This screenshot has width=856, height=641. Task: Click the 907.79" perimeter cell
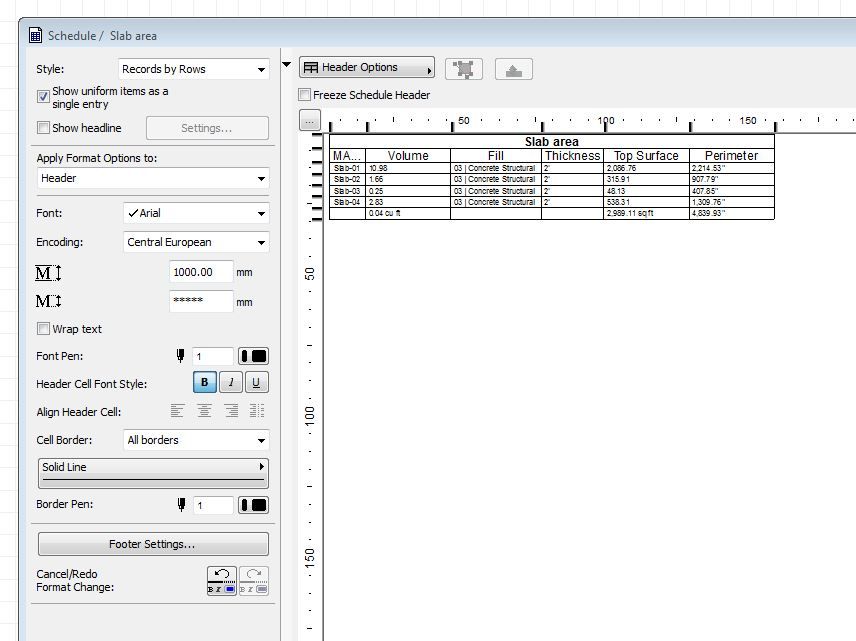pos(732,179)
